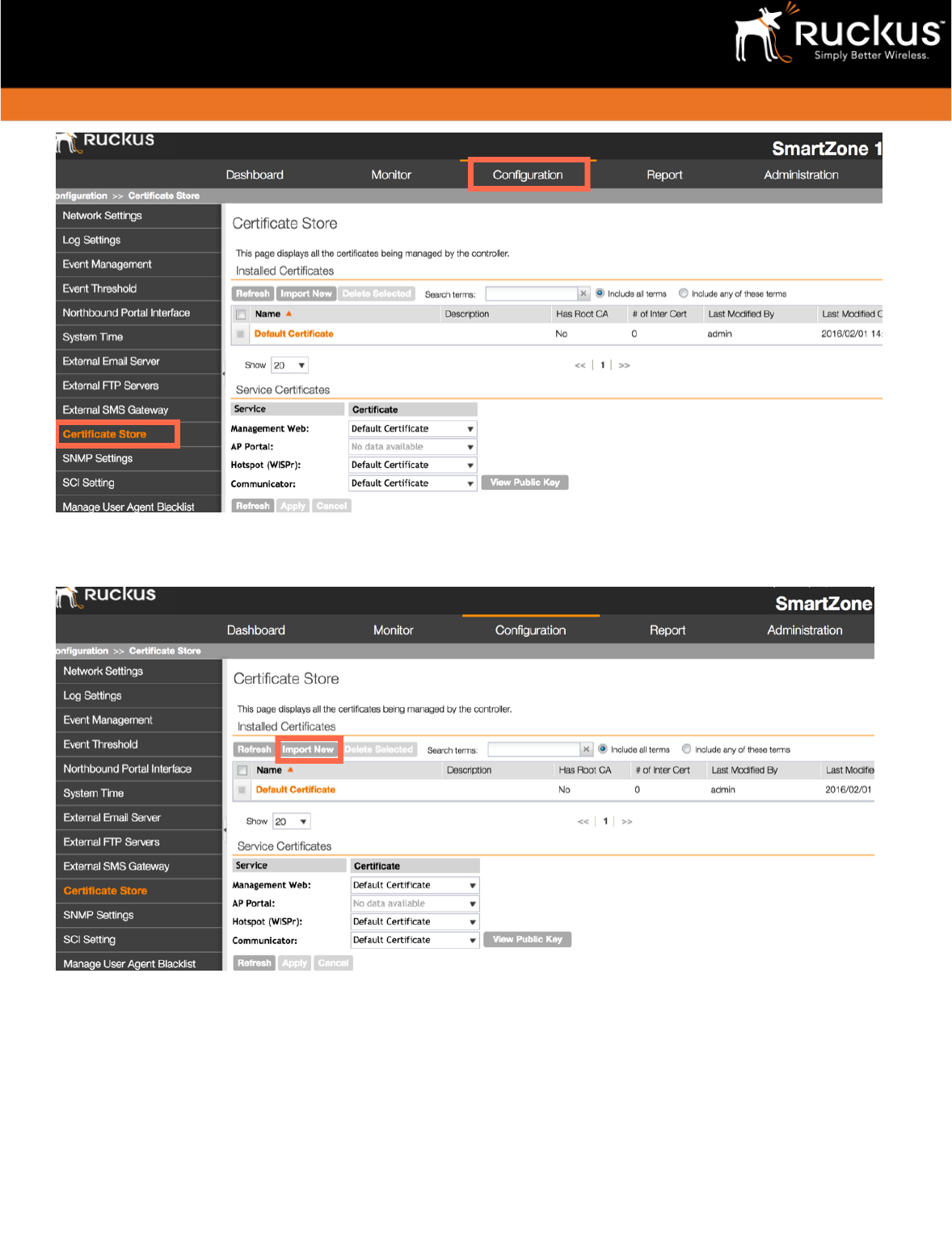952x1243 pixels.
Task: Open Management Web certificate dropdown, first screenshot
Action: 413,429
